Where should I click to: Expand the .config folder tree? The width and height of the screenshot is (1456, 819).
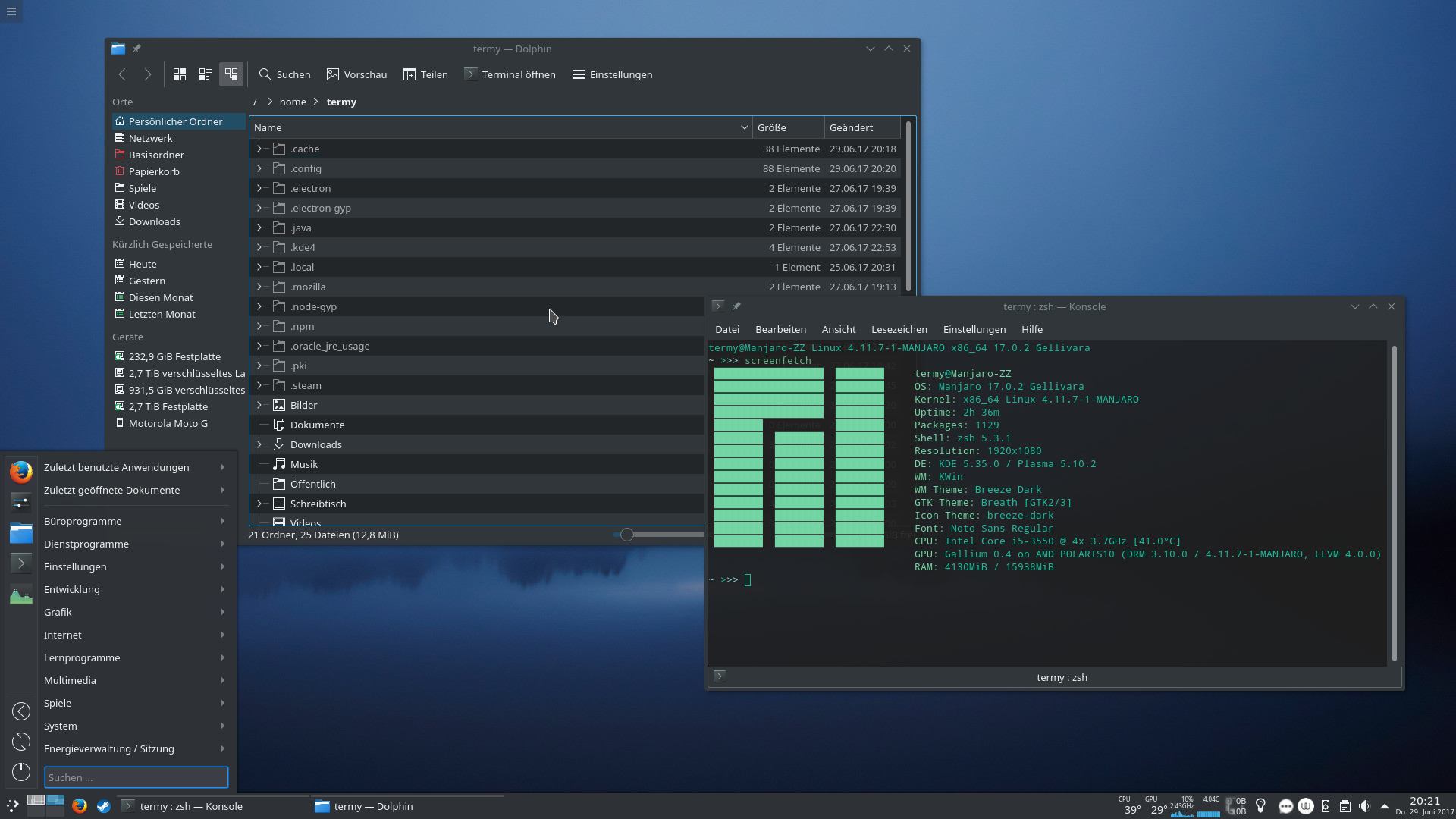click(x=259, y=168)
